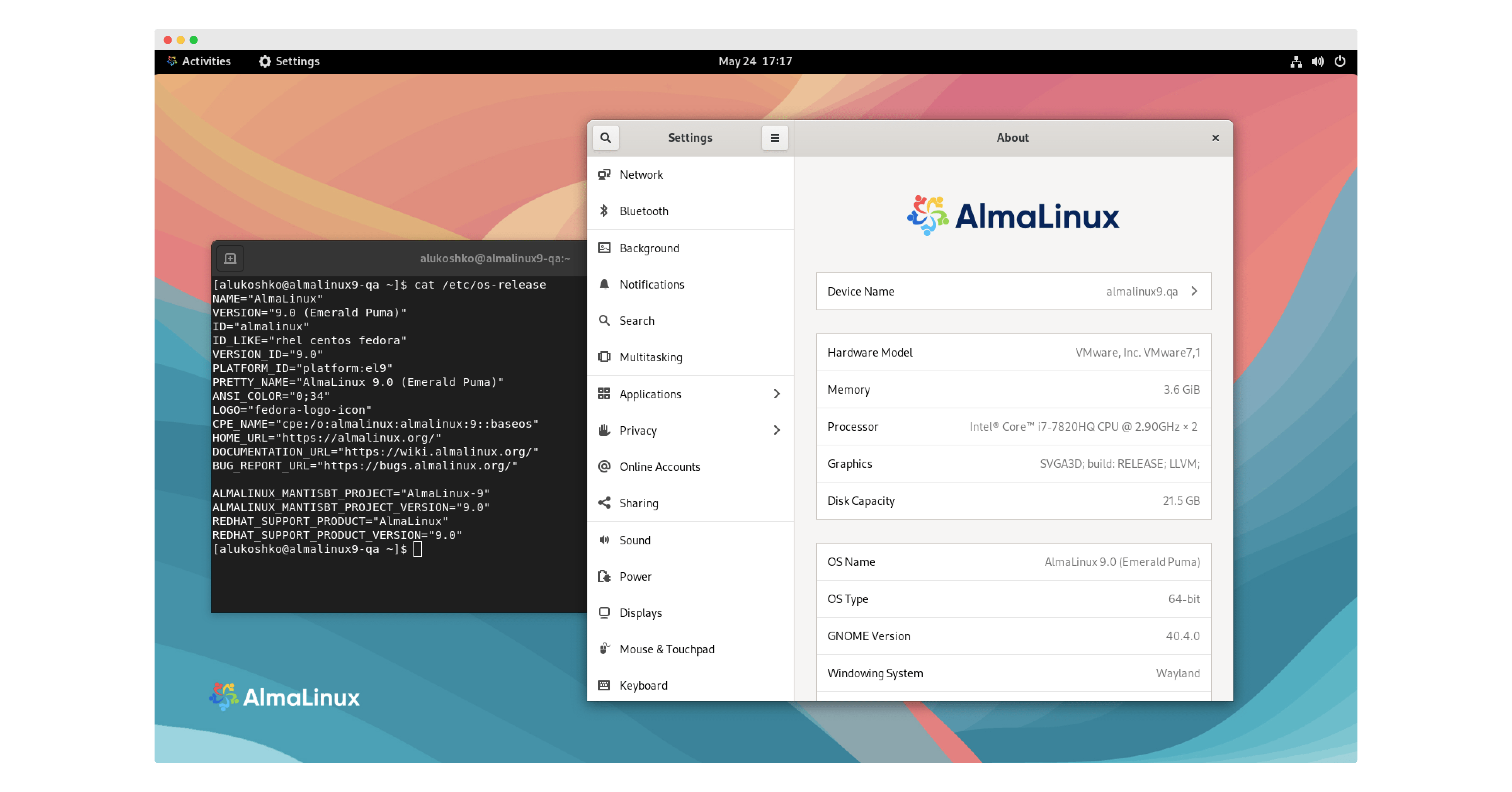Click the Privacy hand icon
Image resolution: width=1512 pixels, height=792 pixels.
click(x=604, y=430)
